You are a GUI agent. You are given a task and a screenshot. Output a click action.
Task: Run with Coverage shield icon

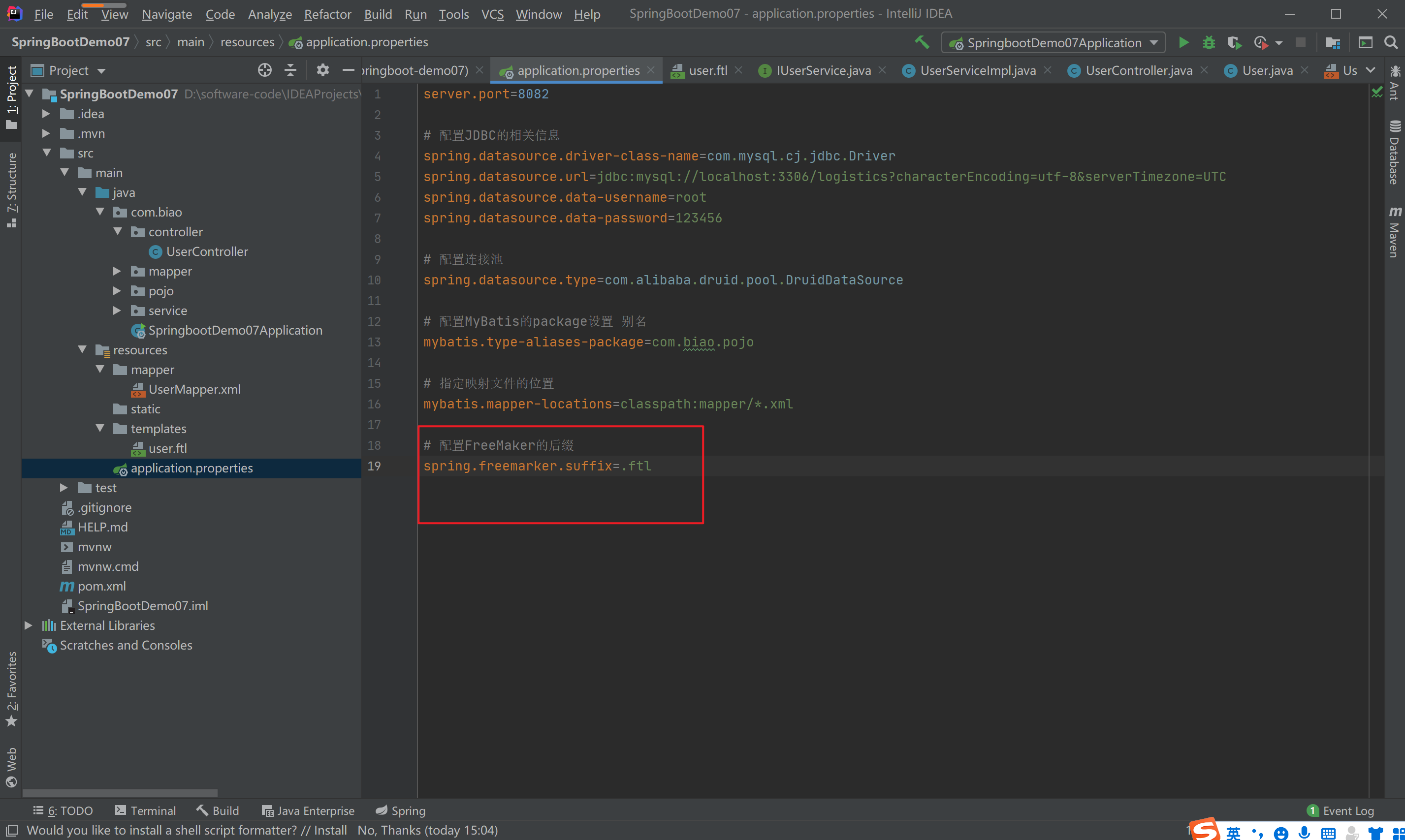(x=1233, y=42)
